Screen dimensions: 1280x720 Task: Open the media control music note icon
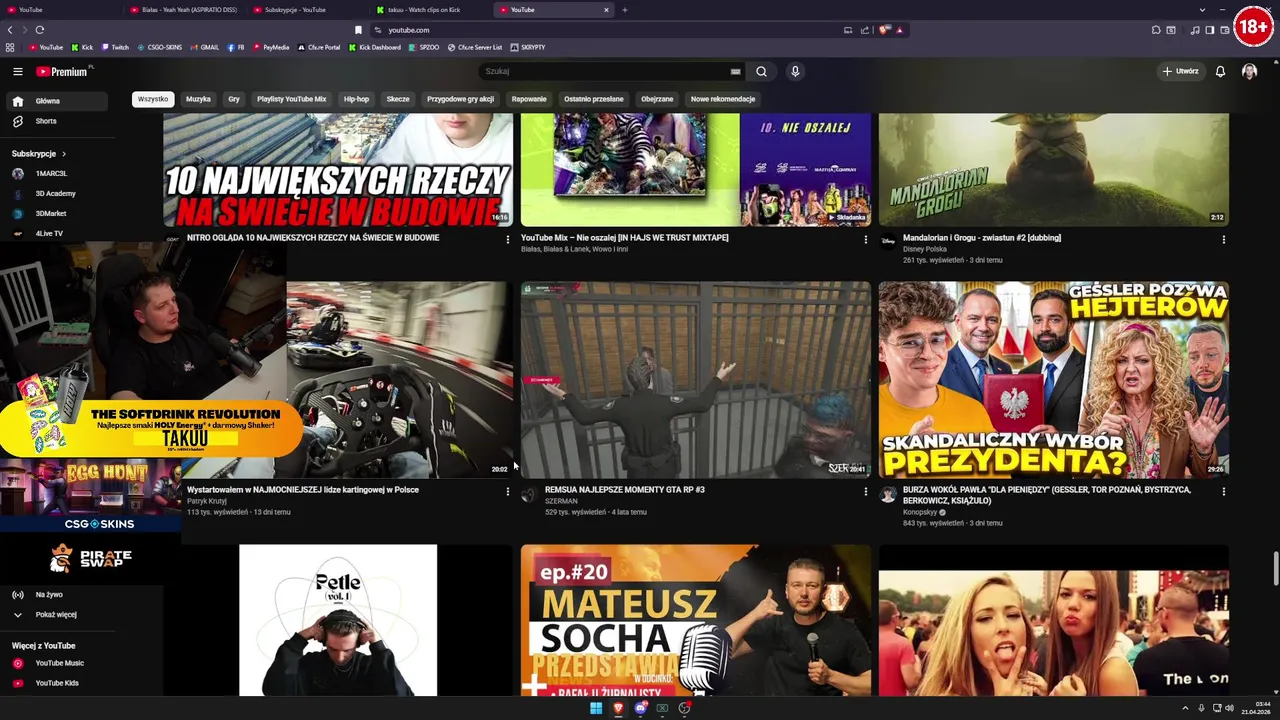1195,30
